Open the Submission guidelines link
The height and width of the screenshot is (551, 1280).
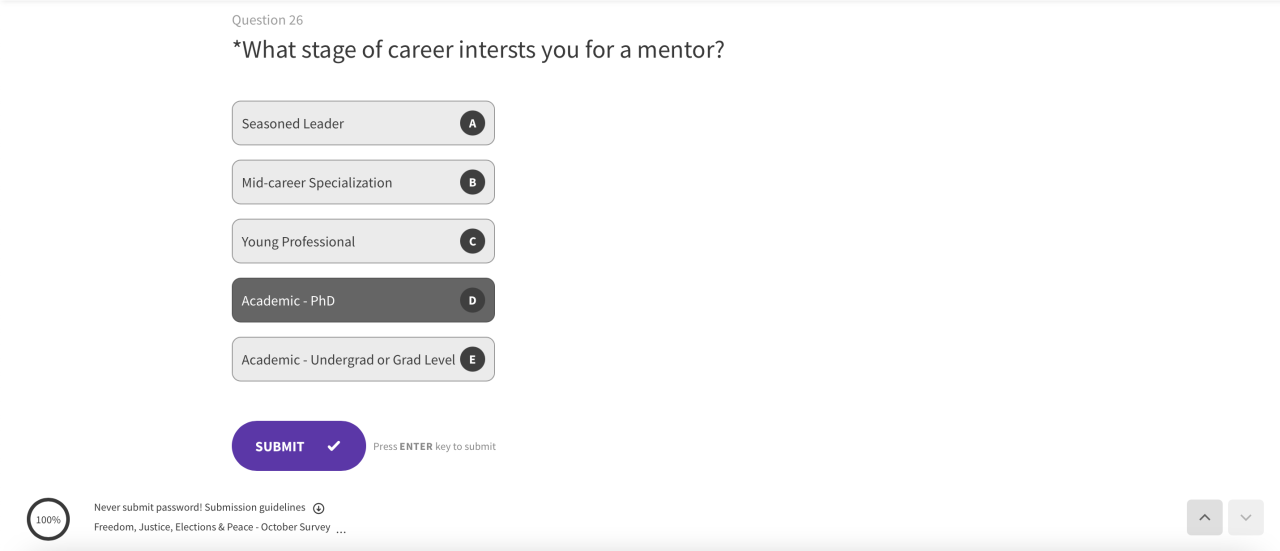click(257, 507)
